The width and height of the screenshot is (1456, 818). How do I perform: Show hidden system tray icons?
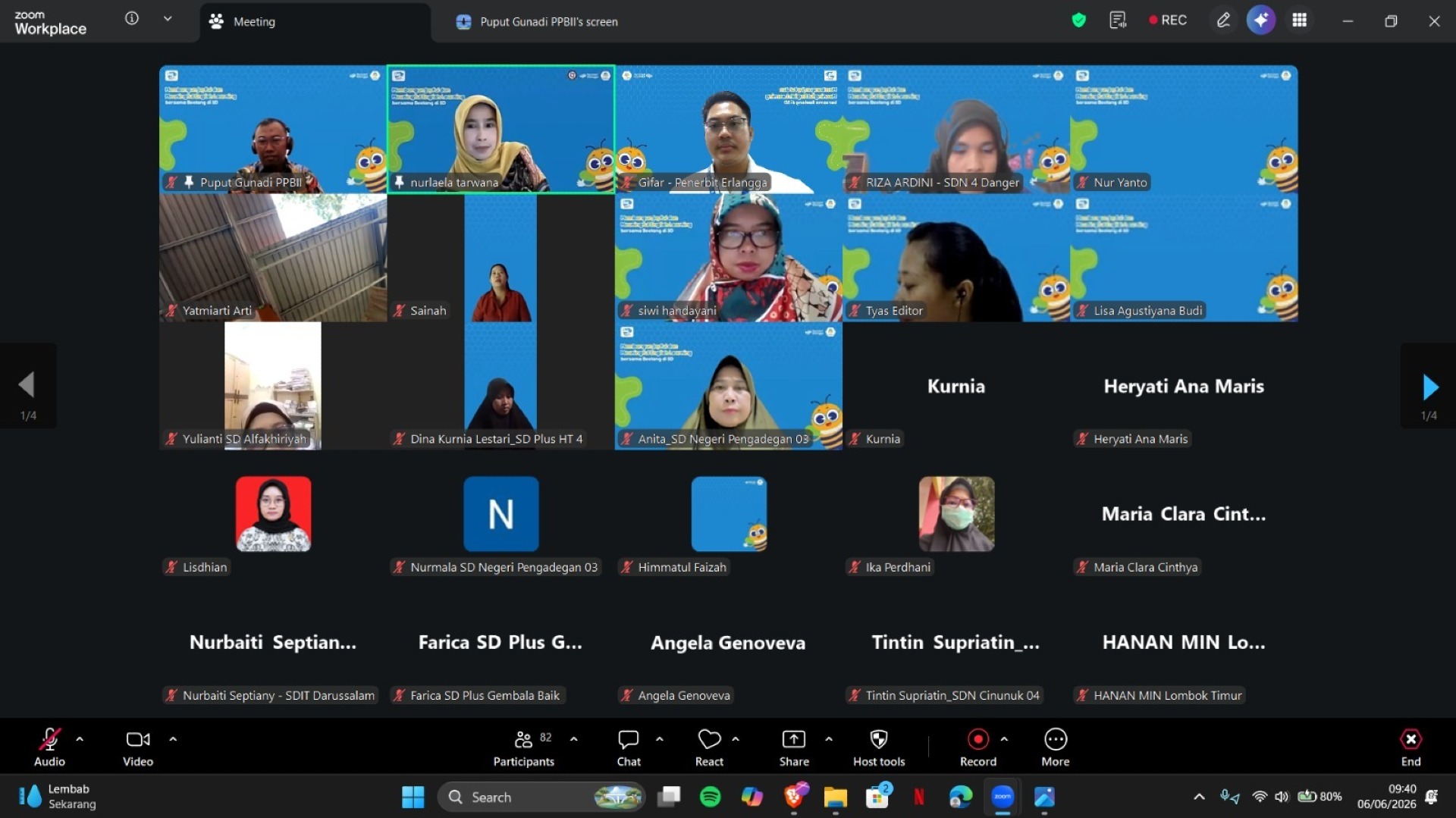[x=1199, y=797]
